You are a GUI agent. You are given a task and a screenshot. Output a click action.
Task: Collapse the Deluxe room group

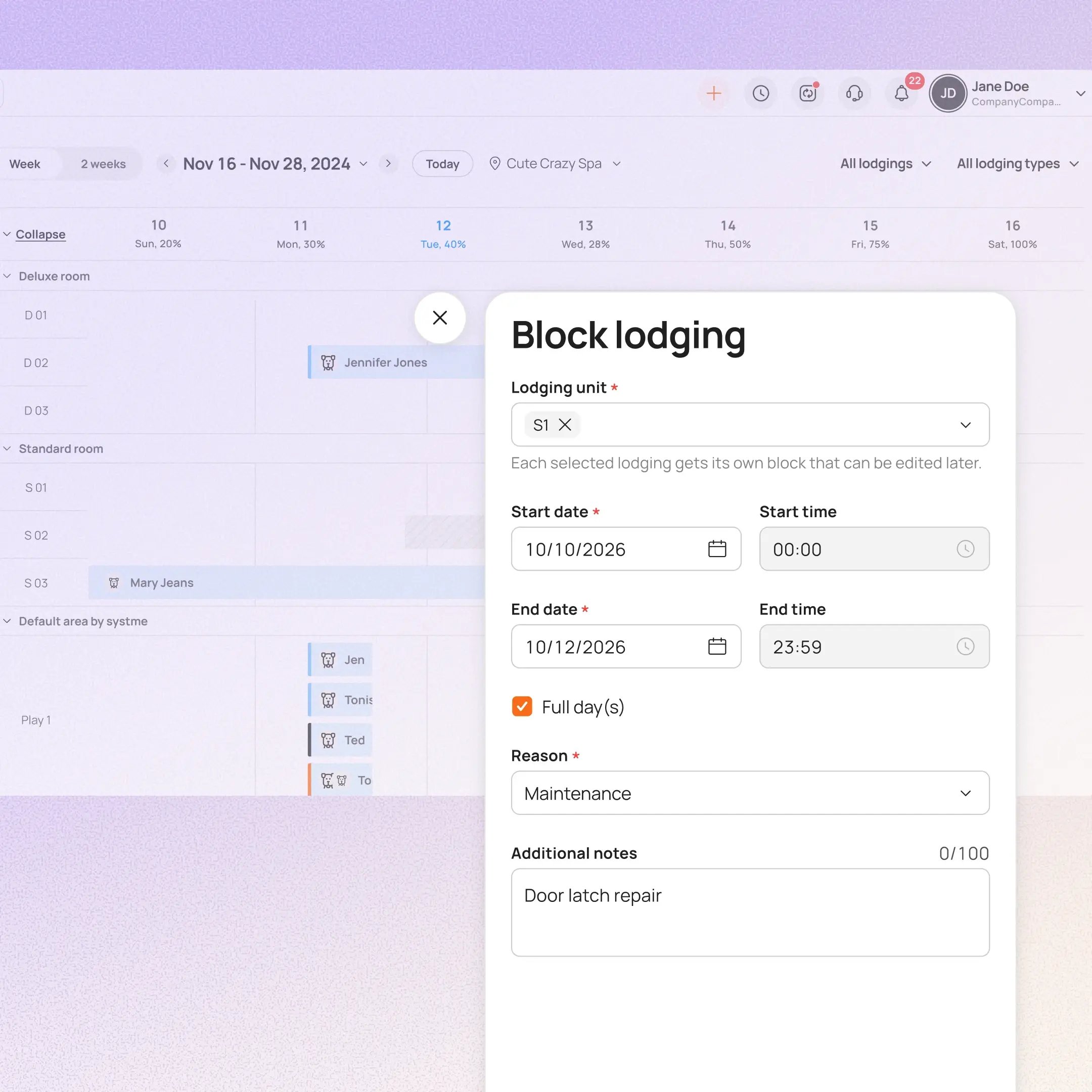tap(8, 276)
